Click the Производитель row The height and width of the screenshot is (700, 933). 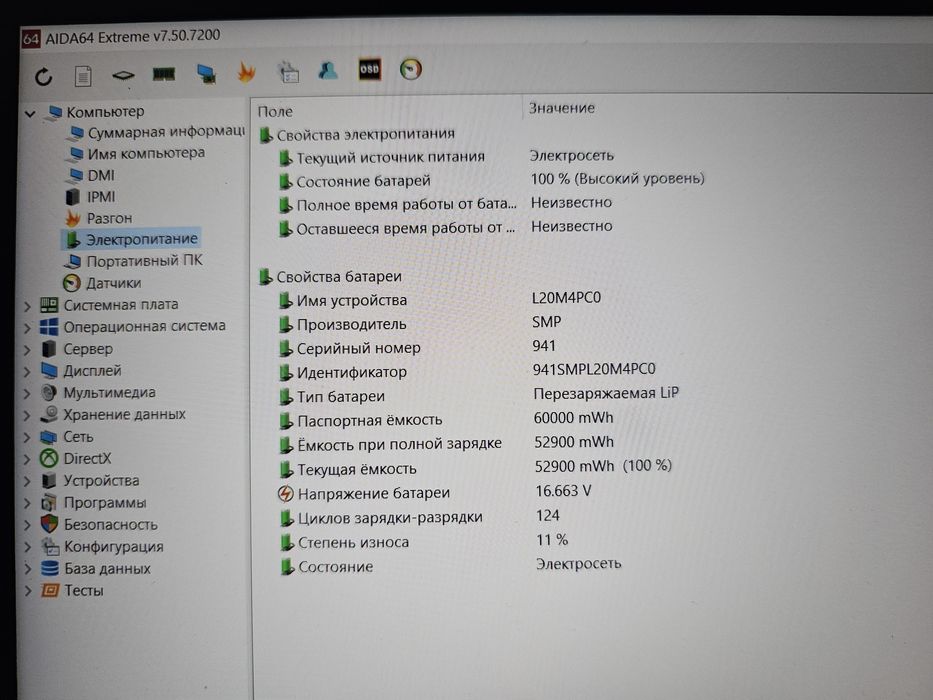(420, 323)
